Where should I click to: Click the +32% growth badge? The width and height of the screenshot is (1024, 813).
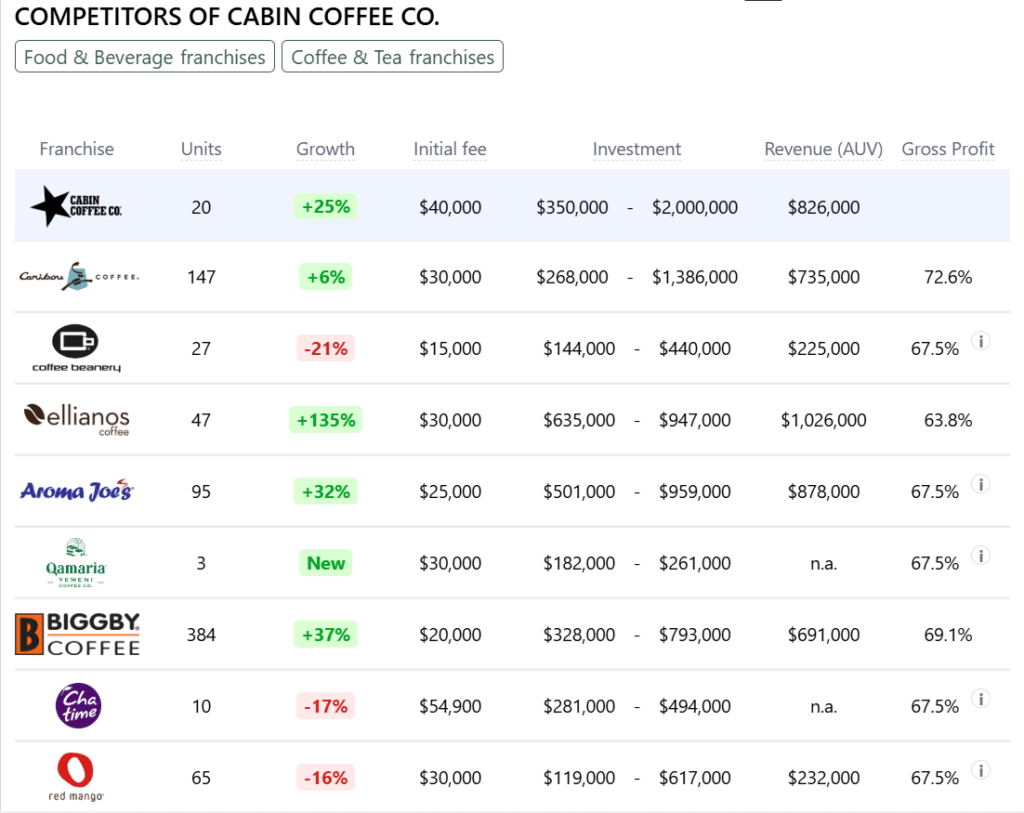click(325, 491)
